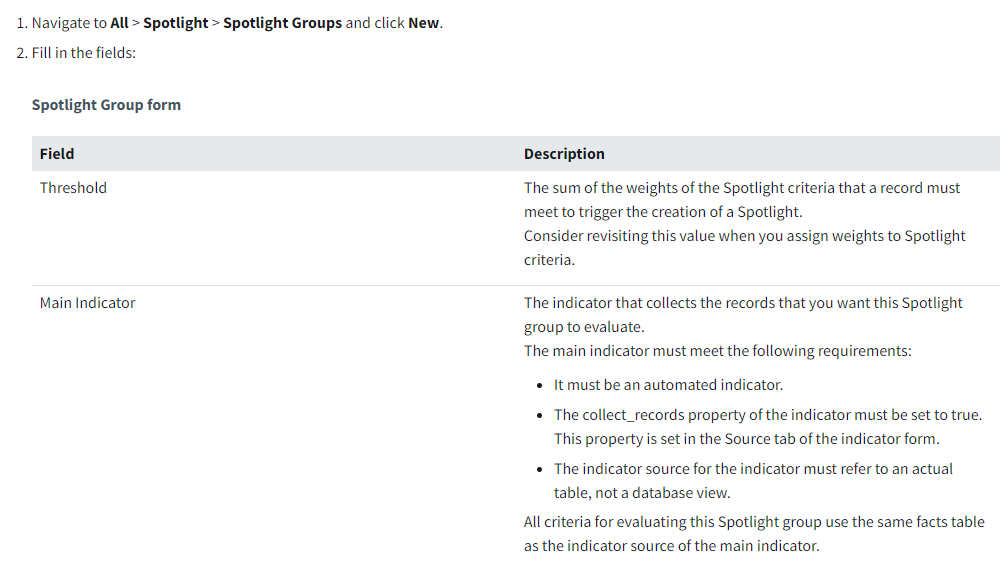Click the step number 1 list marker

21,23
